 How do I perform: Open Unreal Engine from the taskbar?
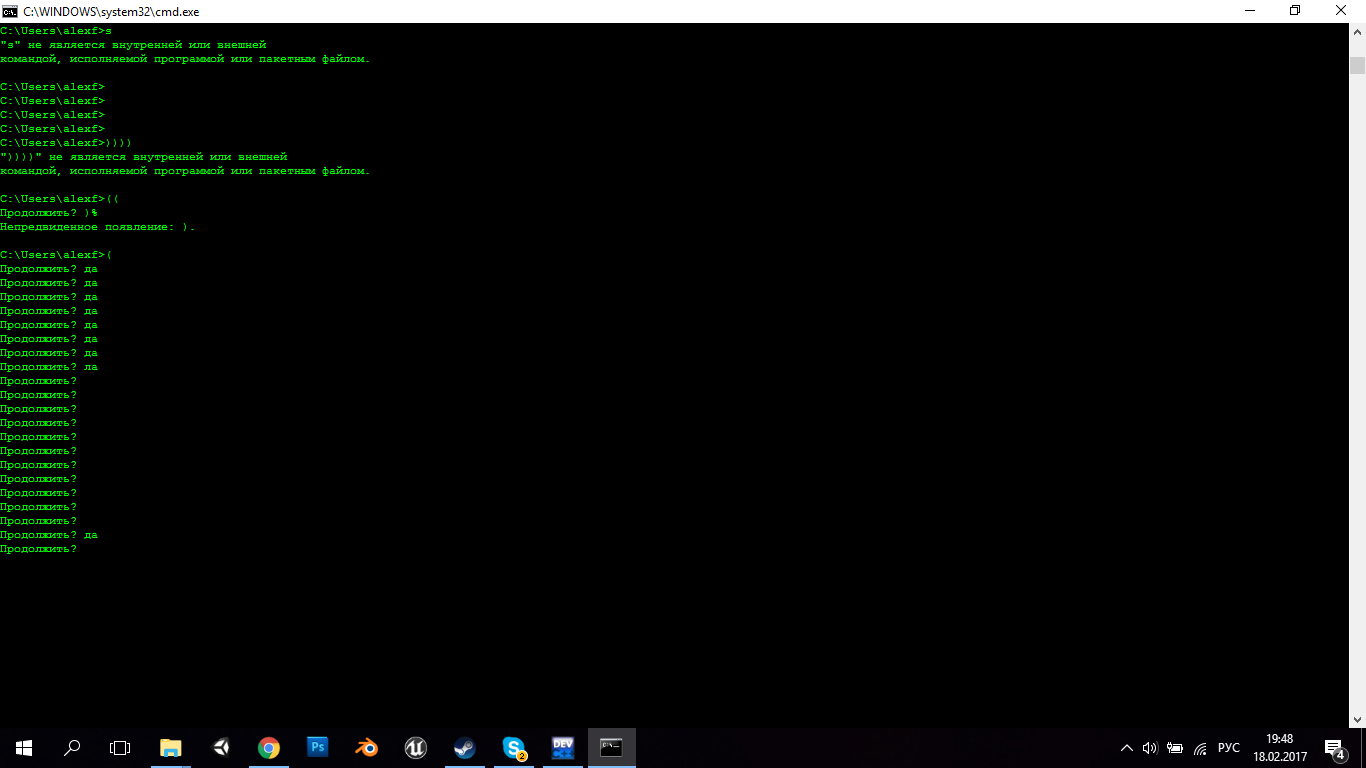click(416, 747)
